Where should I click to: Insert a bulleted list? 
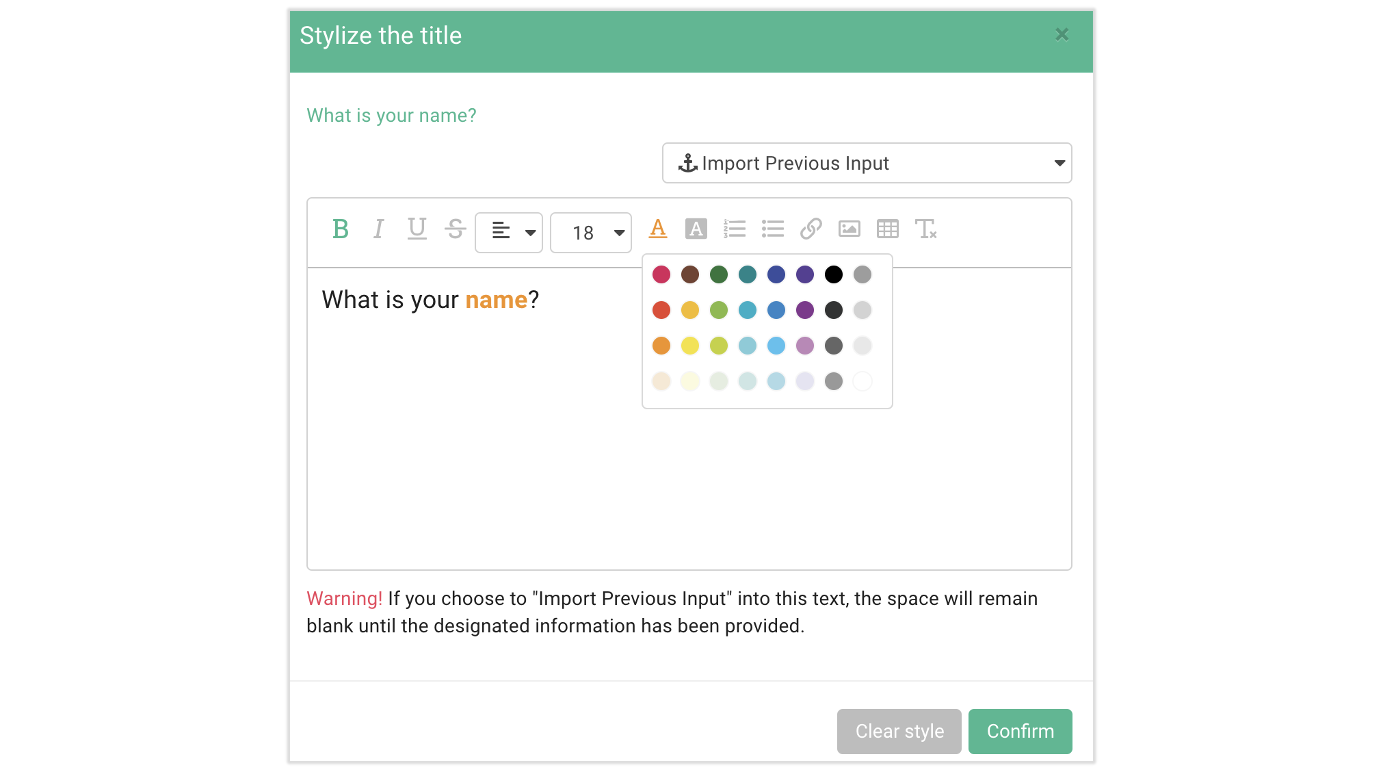click(773, 229)
